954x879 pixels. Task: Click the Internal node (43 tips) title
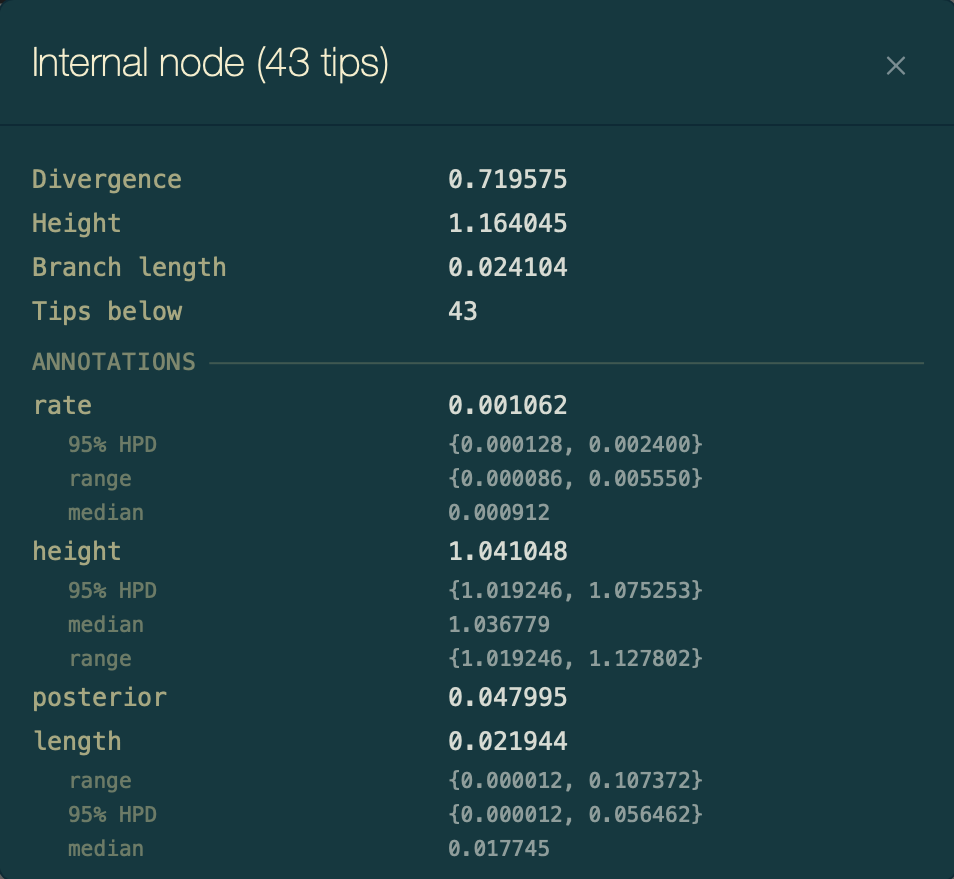pos(210,64)
